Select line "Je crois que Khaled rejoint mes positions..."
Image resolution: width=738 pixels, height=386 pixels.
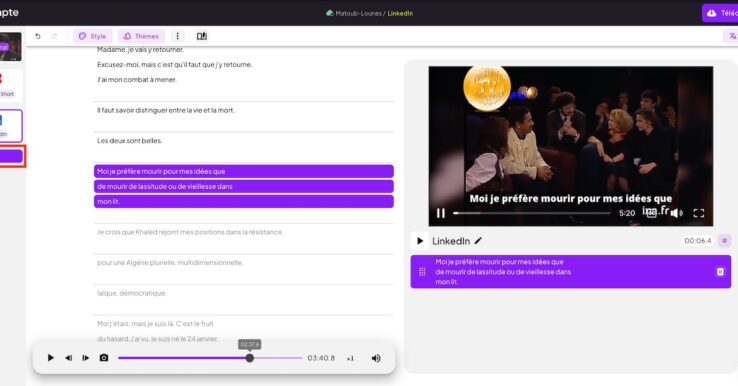click(190, 232)
